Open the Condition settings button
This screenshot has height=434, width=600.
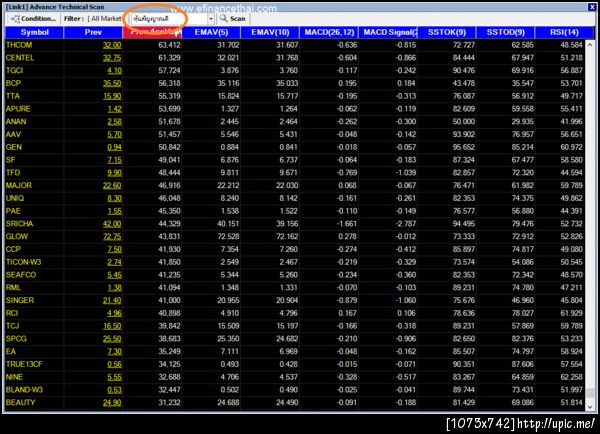tap(33, 18)
